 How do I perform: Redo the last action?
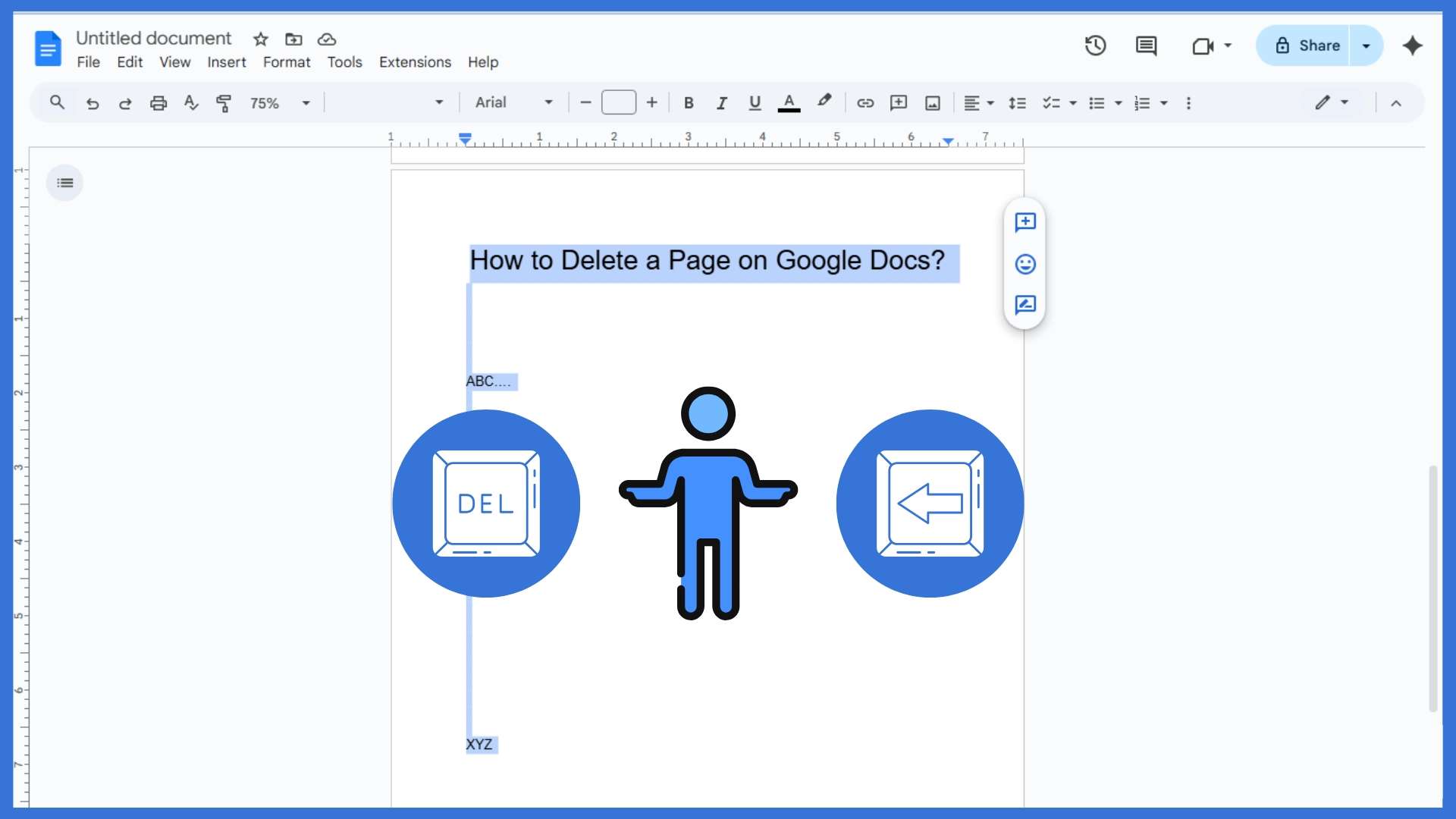coord(125,103)
